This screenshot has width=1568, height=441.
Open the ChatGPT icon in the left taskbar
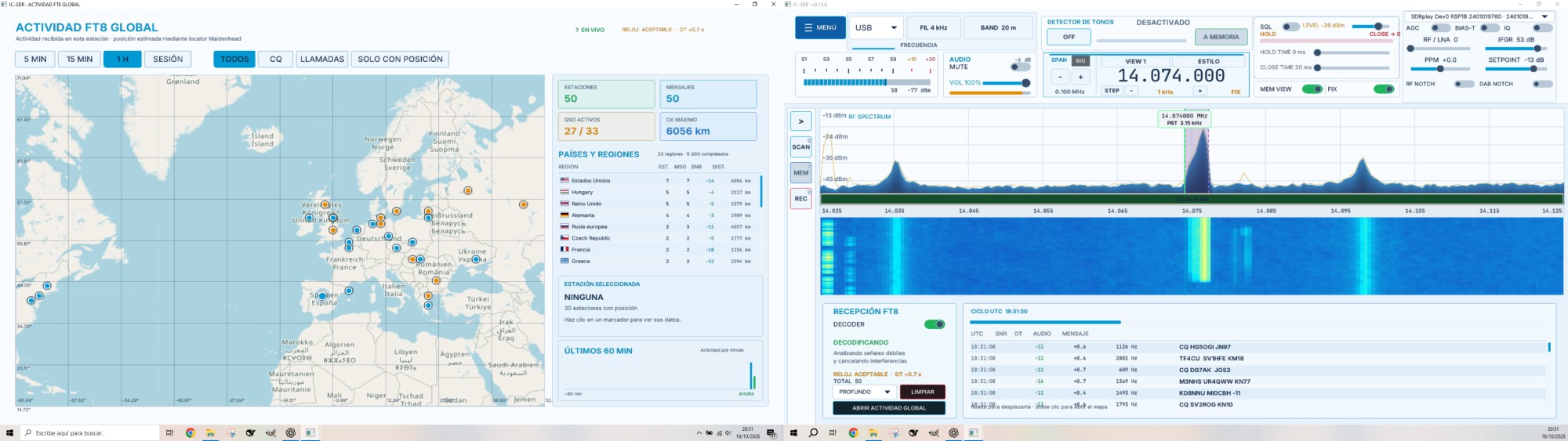290,432
